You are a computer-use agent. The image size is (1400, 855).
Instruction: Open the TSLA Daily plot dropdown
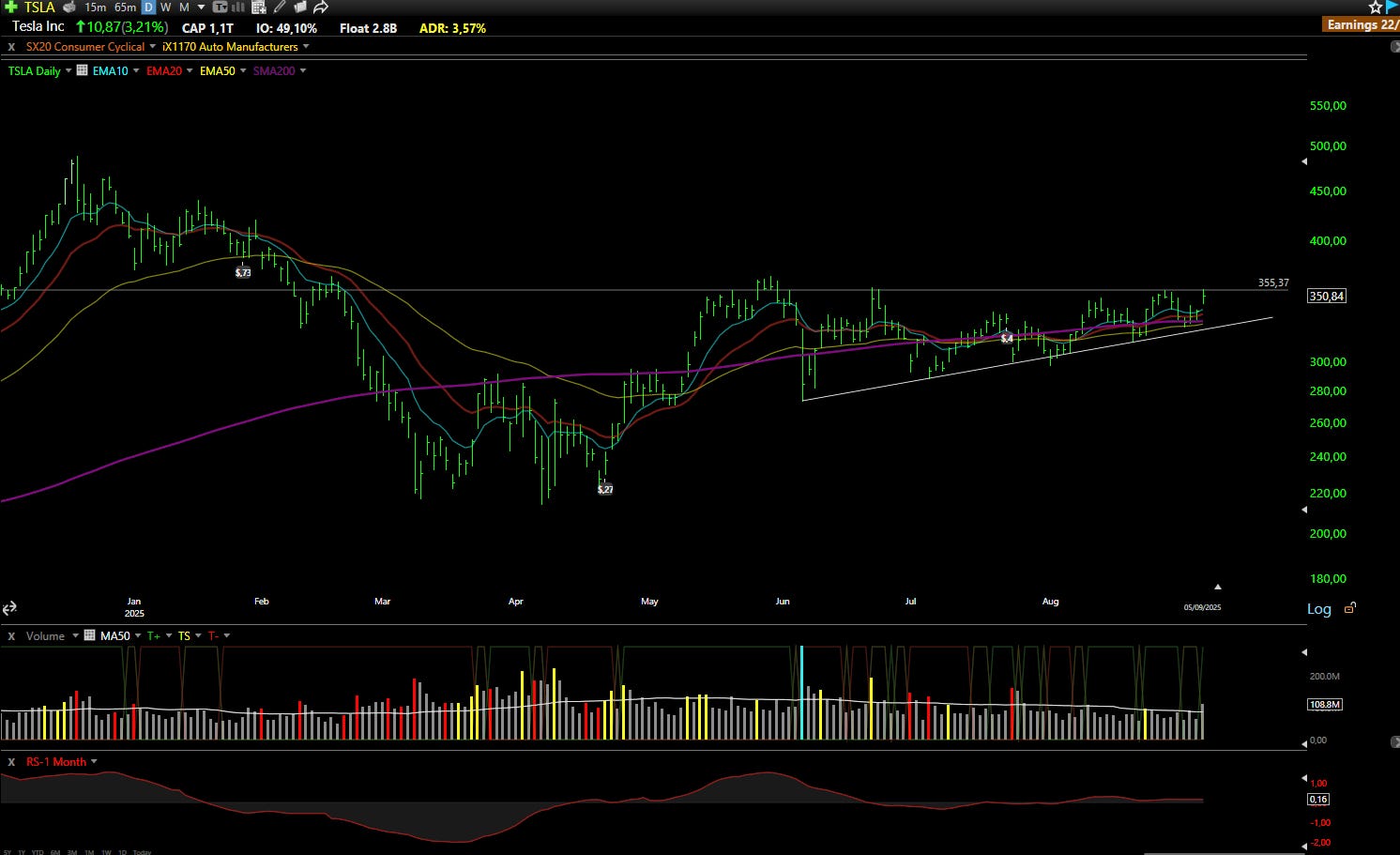click(68, 71)
